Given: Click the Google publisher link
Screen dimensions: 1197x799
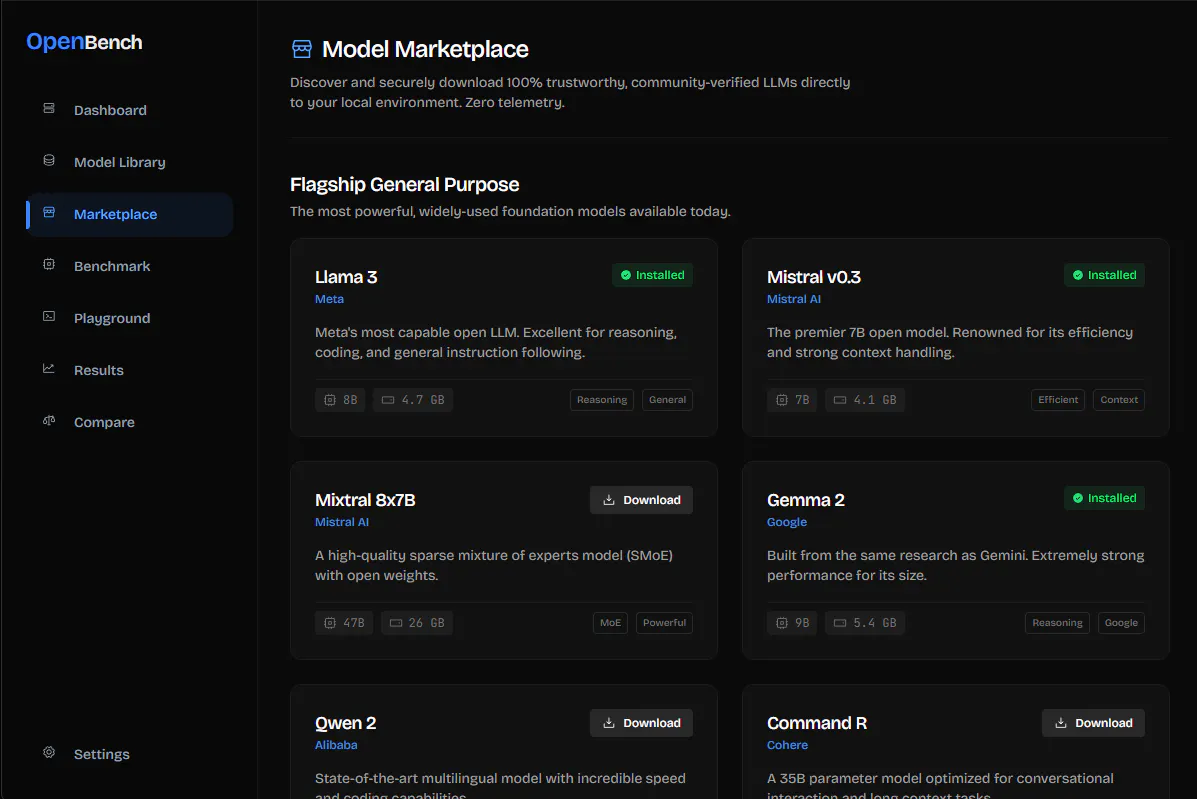Looking at the screenshot, I should [787, 522].
